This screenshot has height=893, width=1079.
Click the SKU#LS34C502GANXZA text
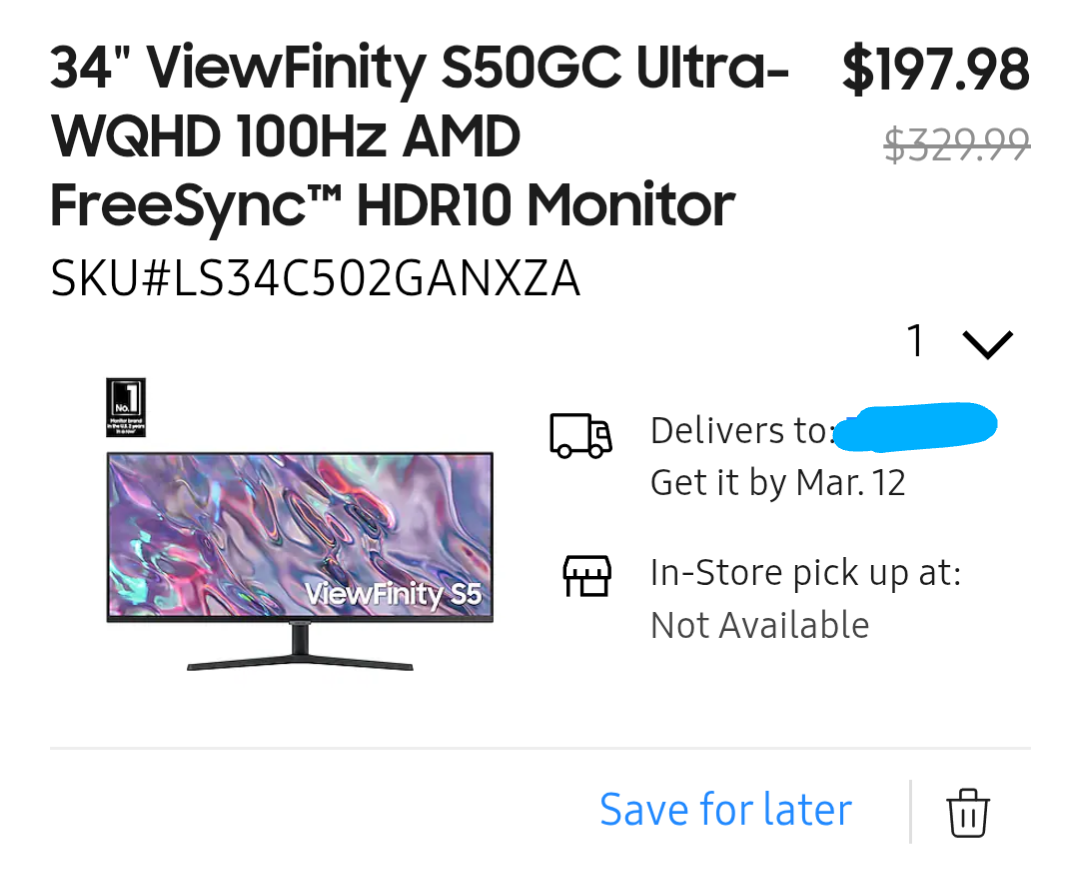(x=315, y=279)
